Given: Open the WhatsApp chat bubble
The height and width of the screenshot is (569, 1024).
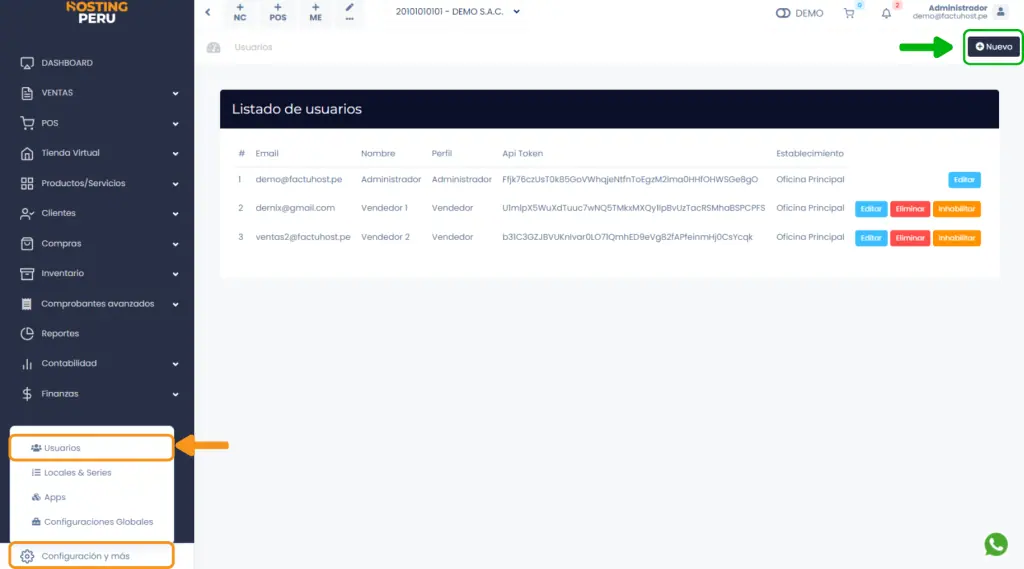Looking at the screenshot, I should (x=996, y=544).
